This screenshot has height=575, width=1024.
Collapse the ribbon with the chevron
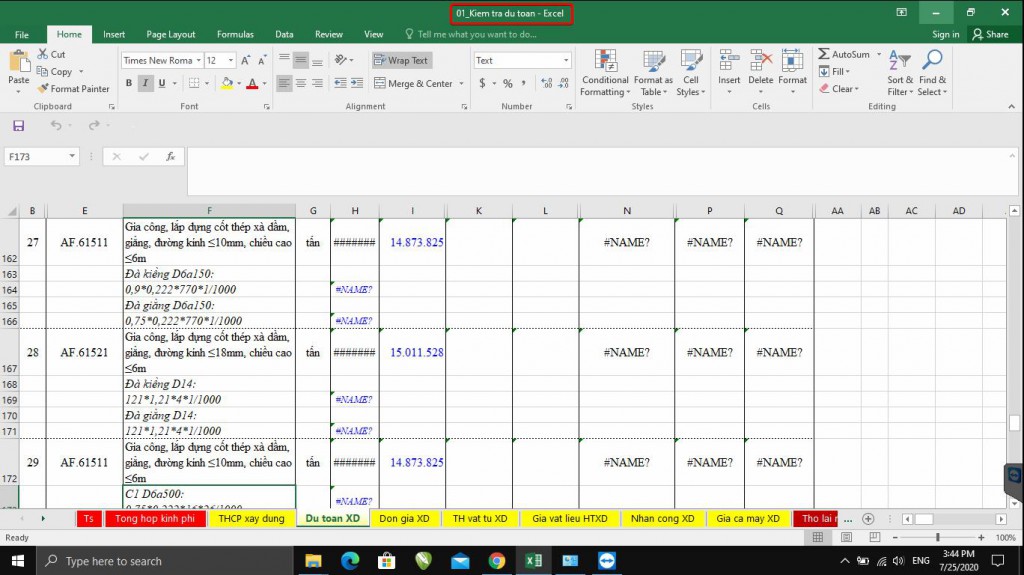tap(1012, 107)
